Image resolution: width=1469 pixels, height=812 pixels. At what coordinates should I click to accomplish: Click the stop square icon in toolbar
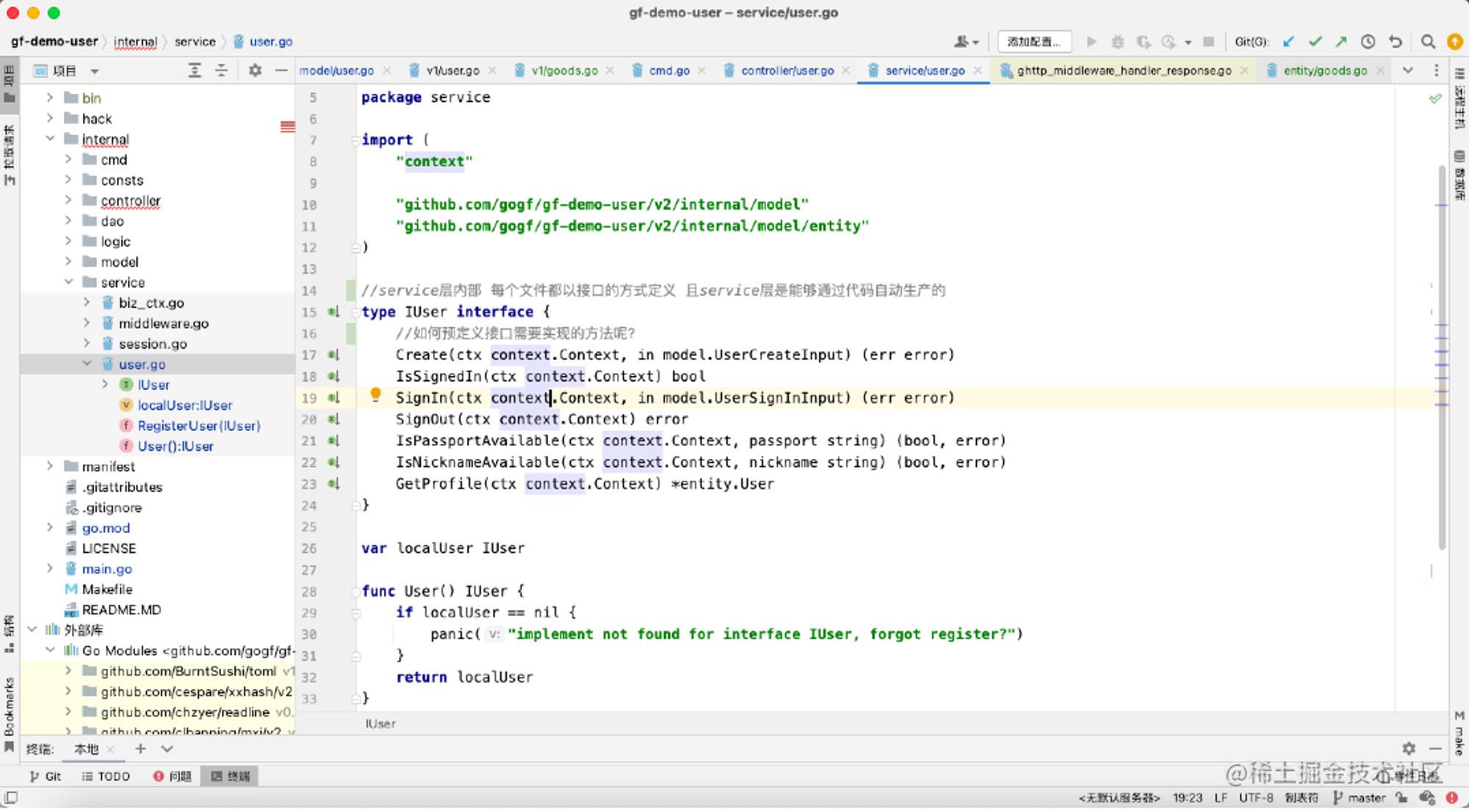[1208, 42]
